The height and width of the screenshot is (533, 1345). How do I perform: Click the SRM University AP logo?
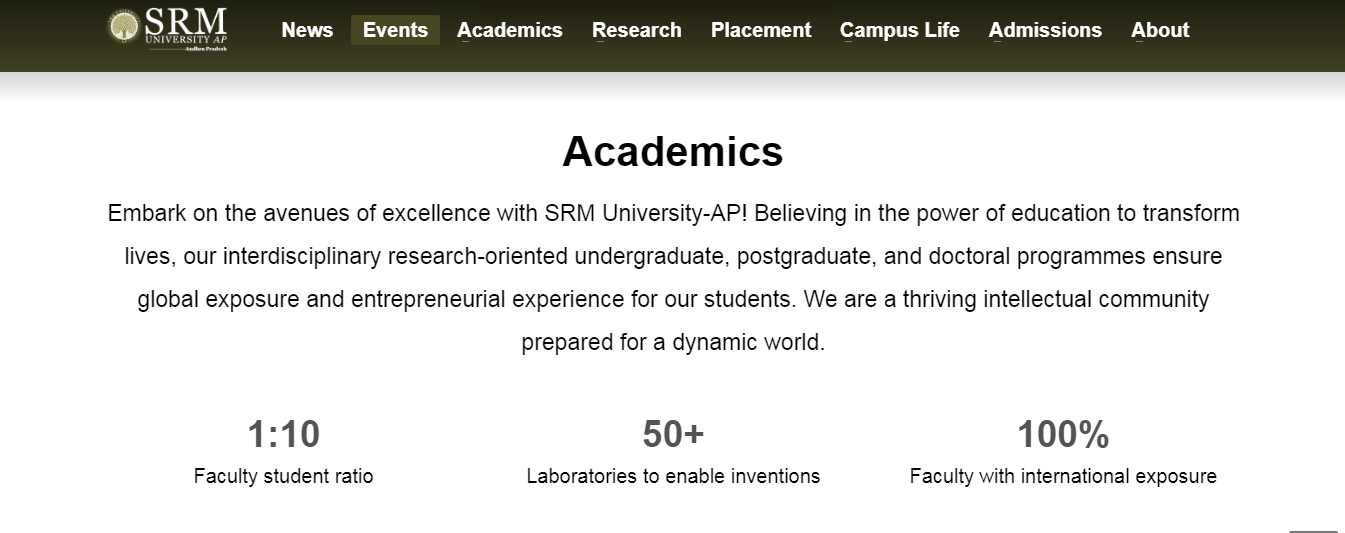point(168,28)
